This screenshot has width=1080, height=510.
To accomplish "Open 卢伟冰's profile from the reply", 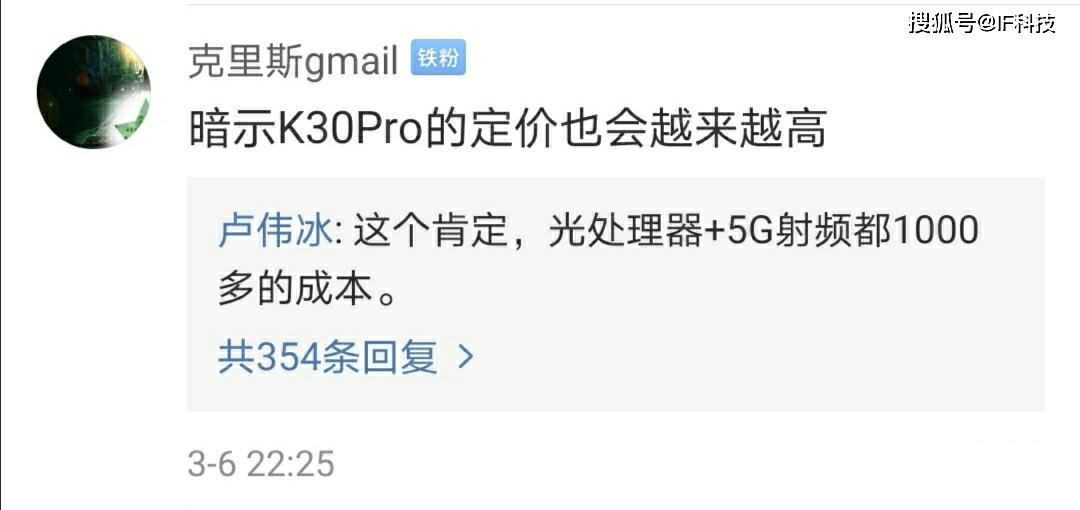I will click(276, 232).
